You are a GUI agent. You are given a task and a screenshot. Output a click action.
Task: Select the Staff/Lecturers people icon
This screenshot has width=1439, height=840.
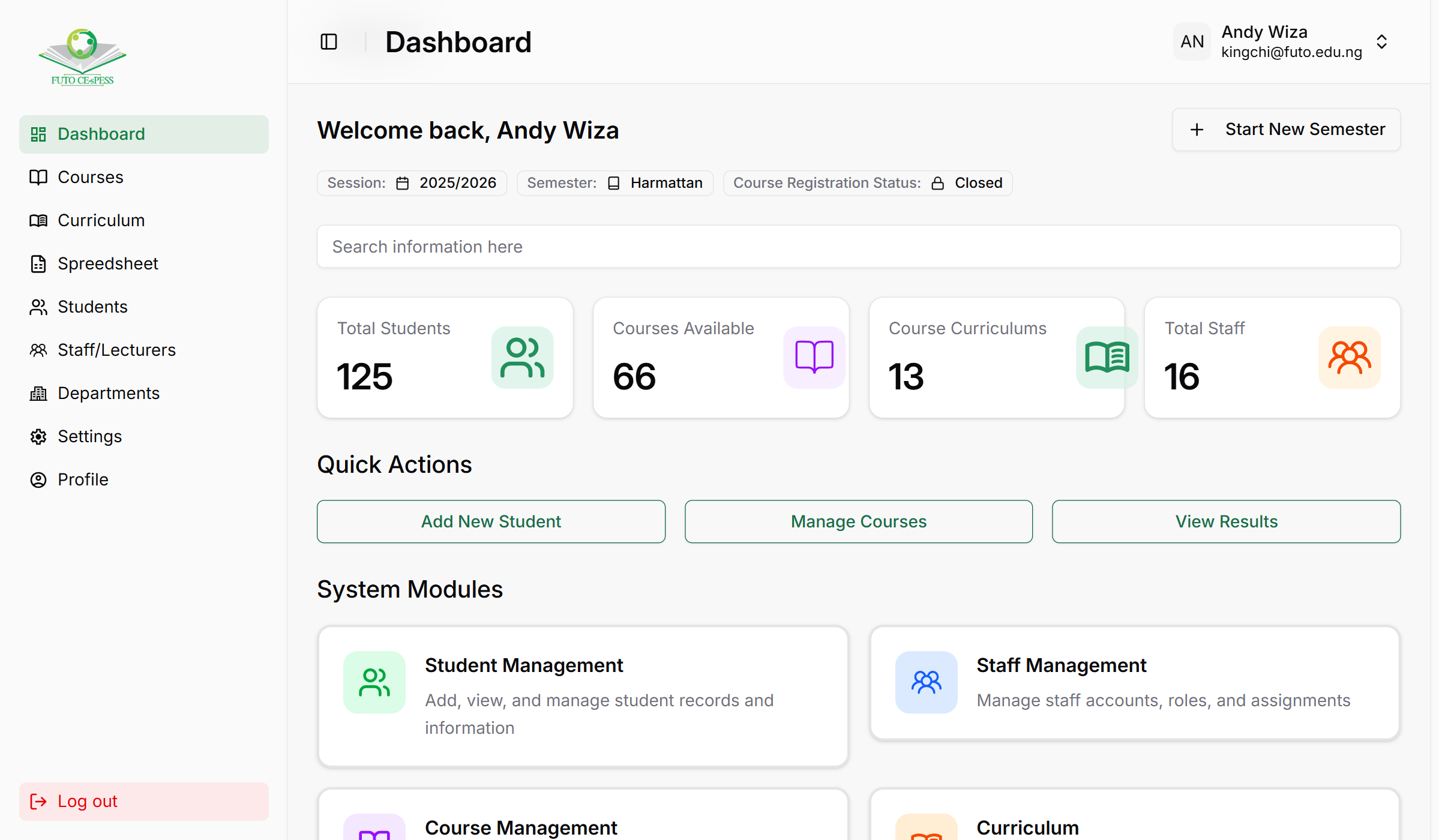point(38,350)
